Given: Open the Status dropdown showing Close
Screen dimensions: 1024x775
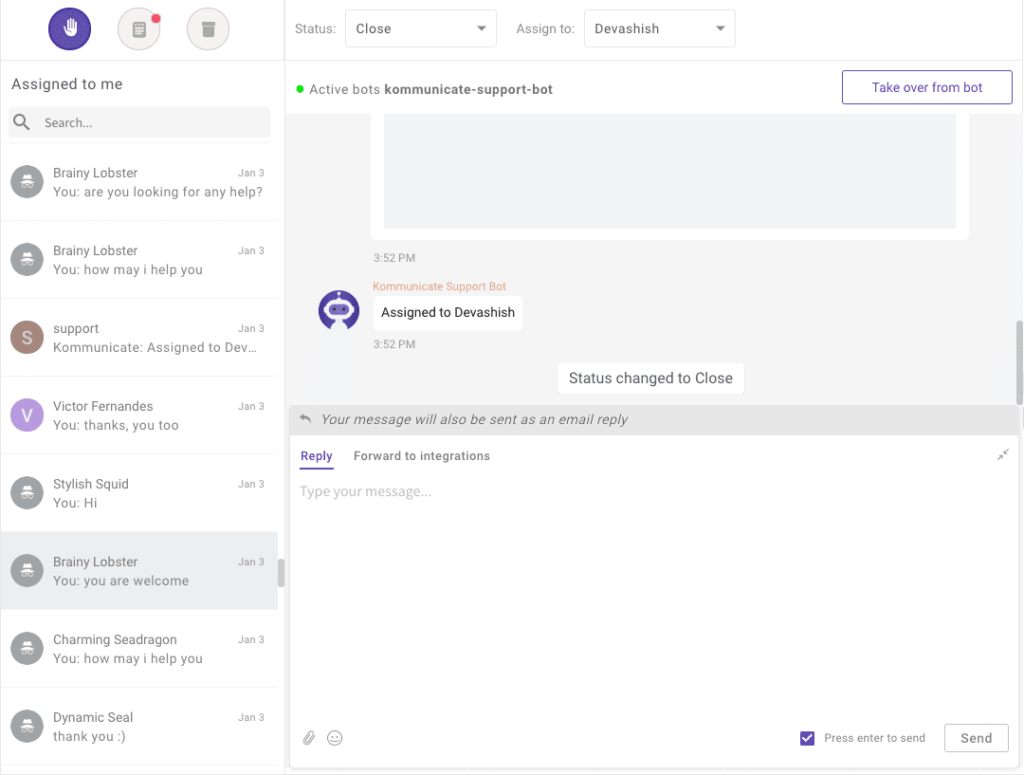Looking at the screenshot, I should [x=420, y=28].
